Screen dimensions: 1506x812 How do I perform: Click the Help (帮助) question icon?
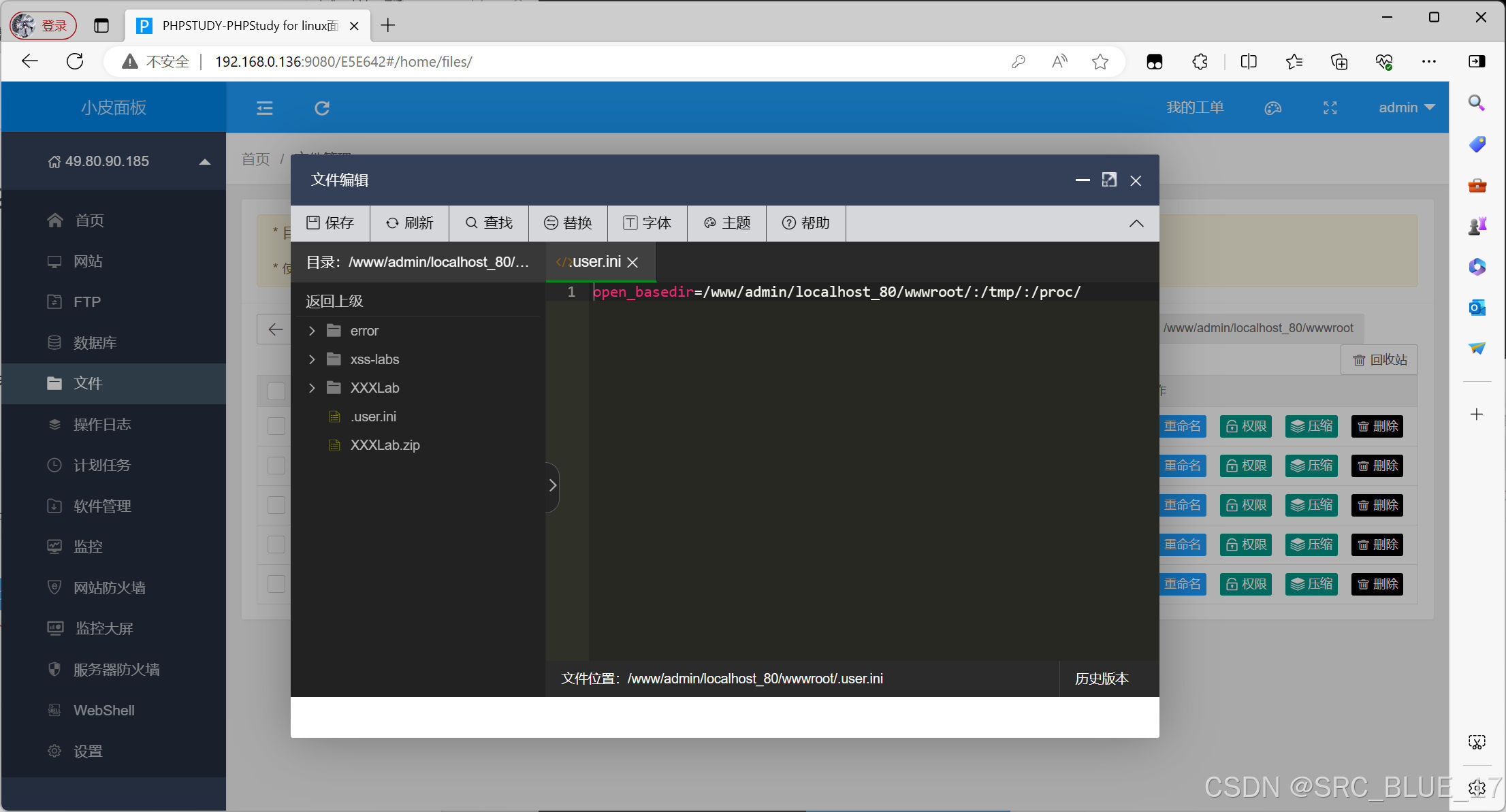click(788, 223)
